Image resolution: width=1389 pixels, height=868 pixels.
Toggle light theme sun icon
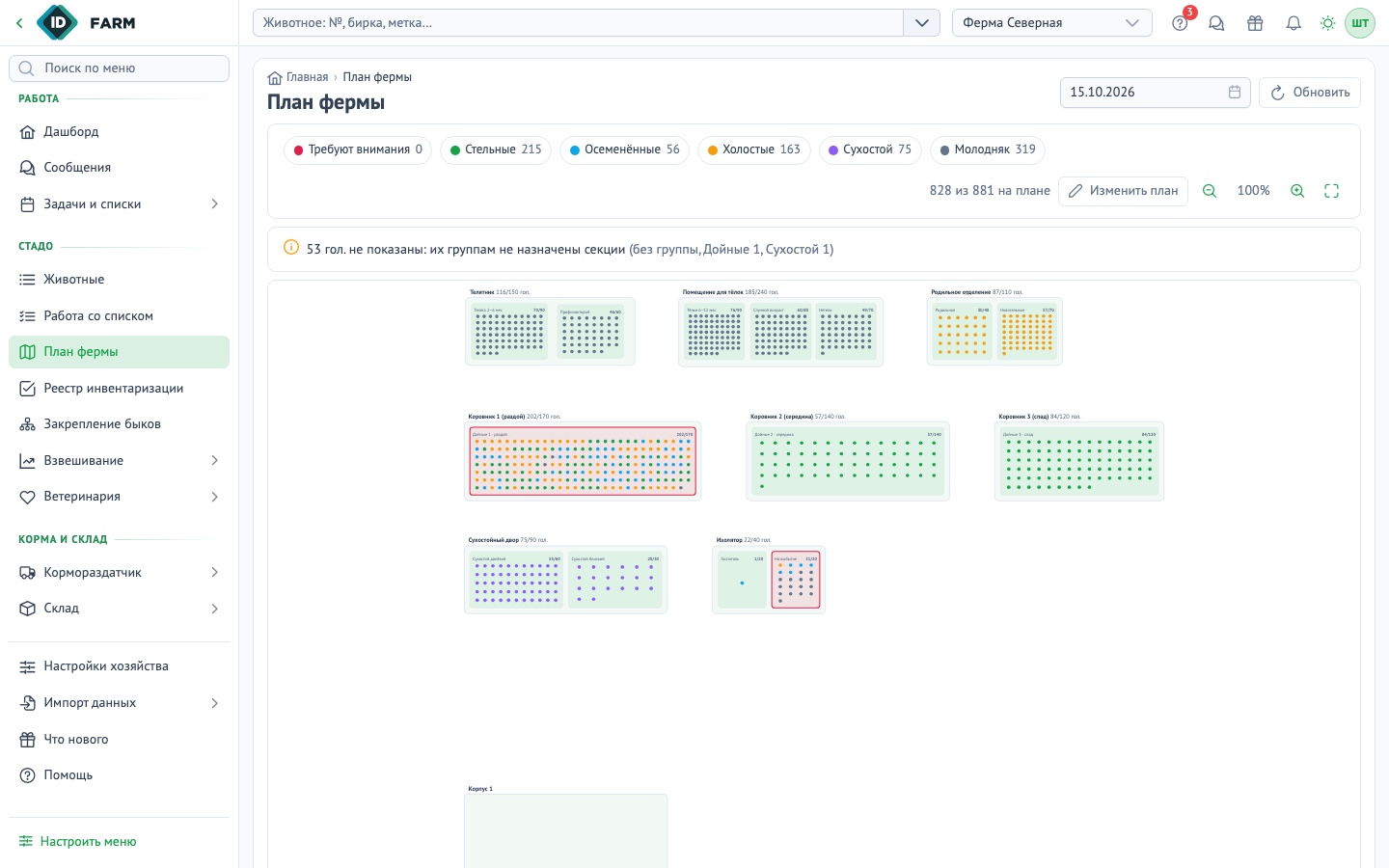coord(1328,23)
